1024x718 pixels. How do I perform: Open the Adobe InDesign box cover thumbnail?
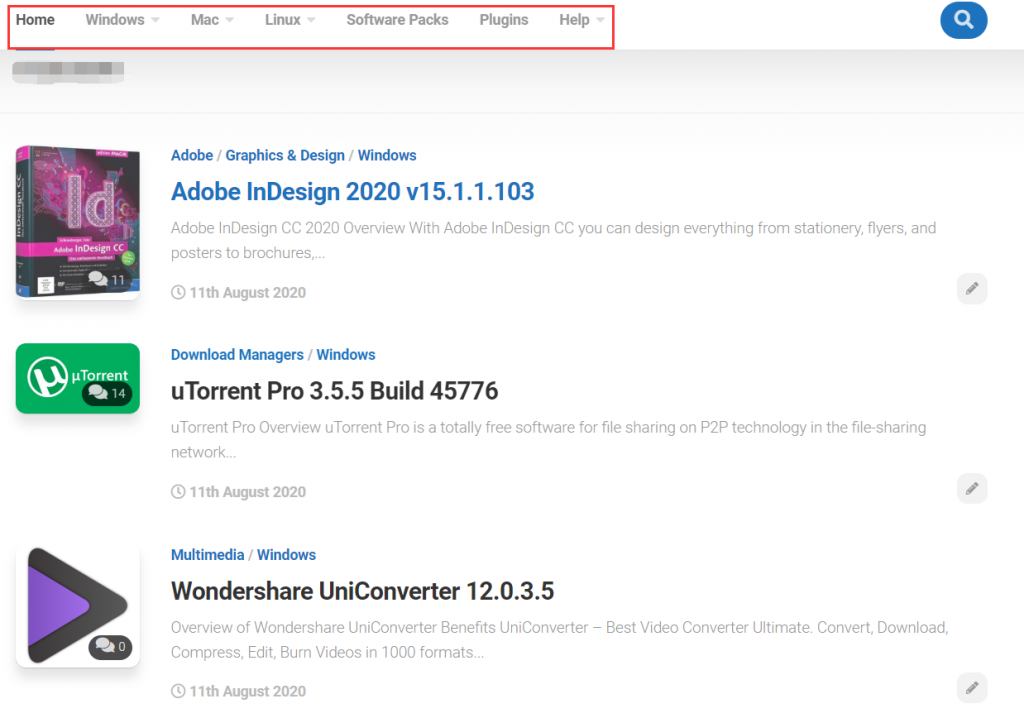click(x=78, y=222)
